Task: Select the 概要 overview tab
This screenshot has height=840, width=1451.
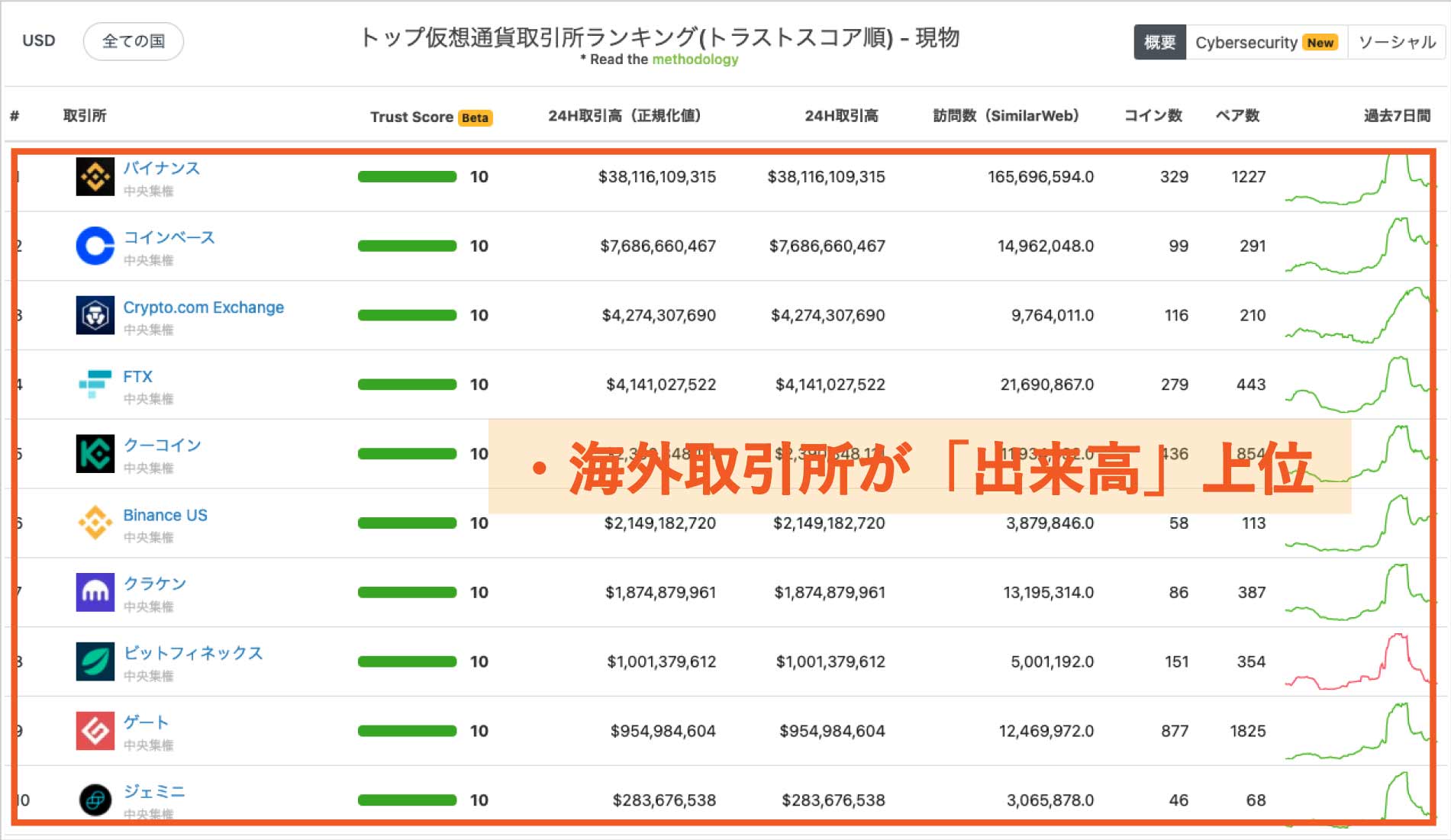Action: click(1159, 43)
